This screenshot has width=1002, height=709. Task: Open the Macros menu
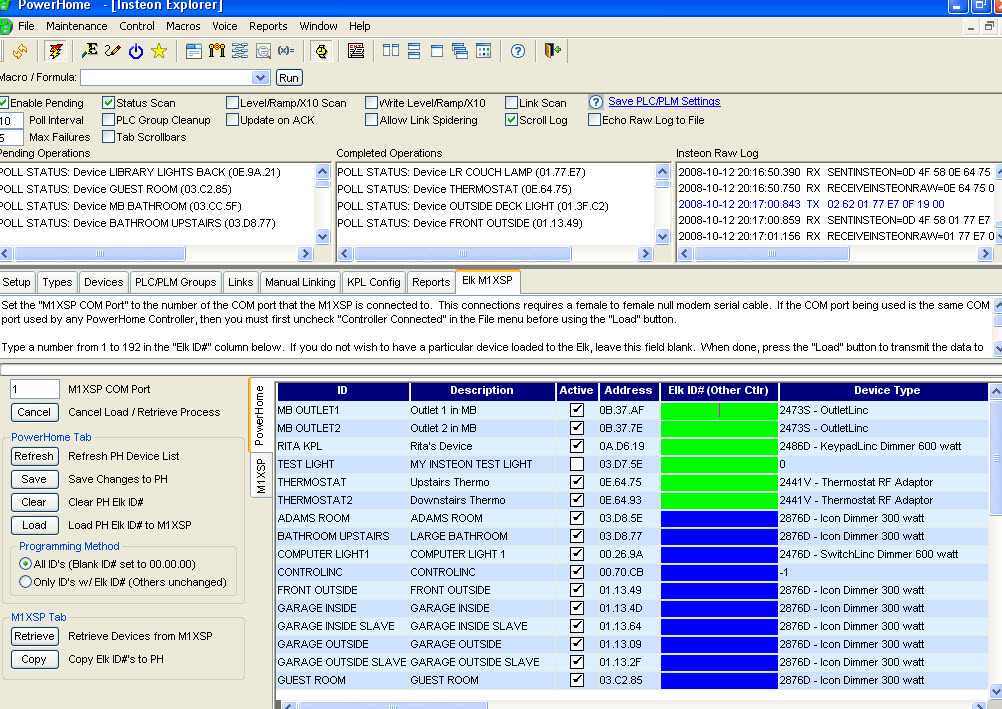[183, 26]
